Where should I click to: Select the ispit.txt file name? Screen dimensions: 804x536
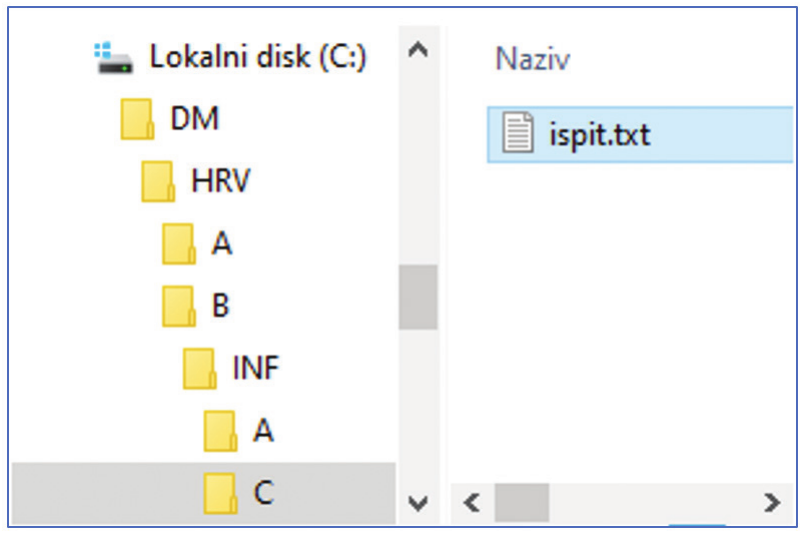600,135
